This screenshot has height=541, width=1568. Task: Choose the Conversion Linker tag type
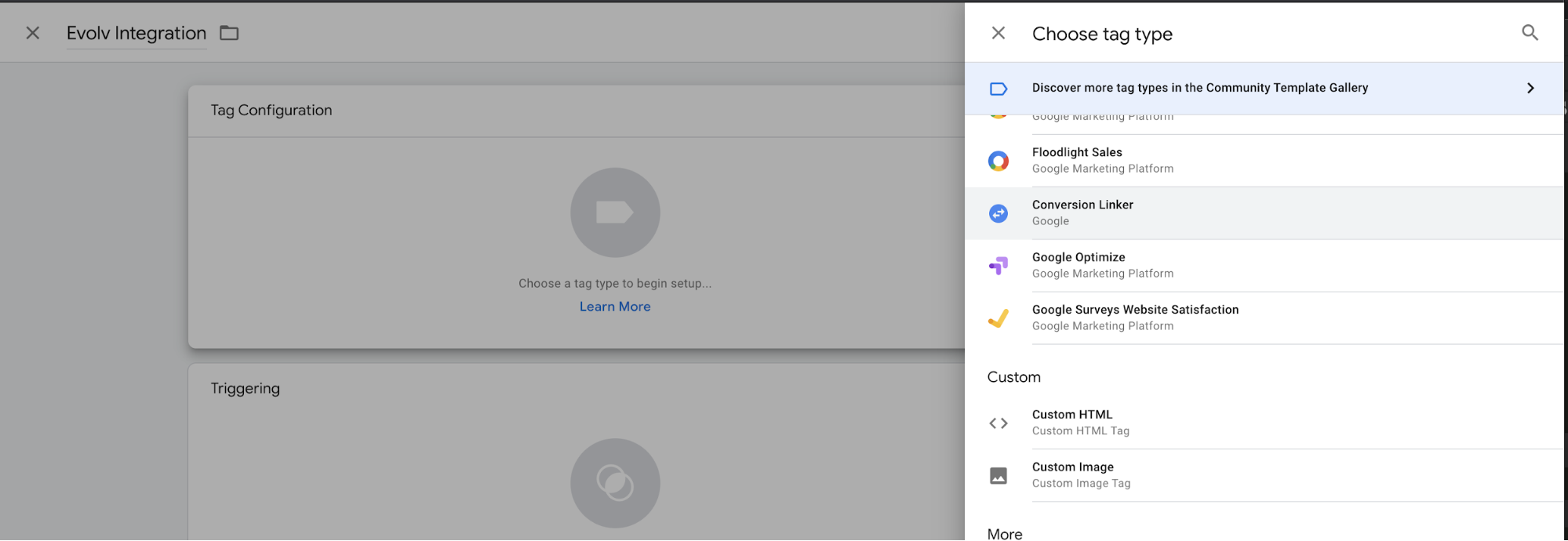click(1264, 213)
